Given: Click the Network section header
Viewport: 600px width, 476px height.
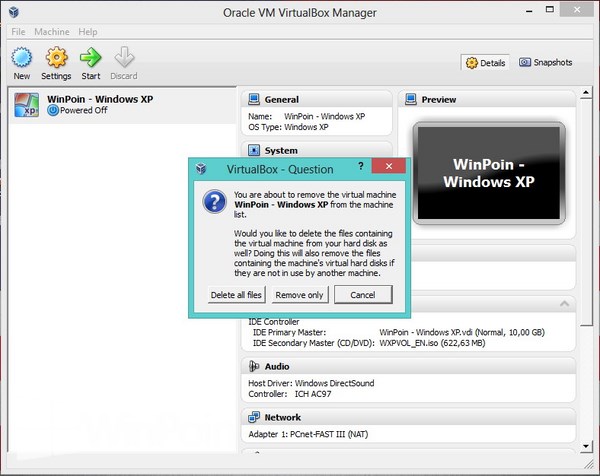Looking at the screenshot, I should pos(408,417).
